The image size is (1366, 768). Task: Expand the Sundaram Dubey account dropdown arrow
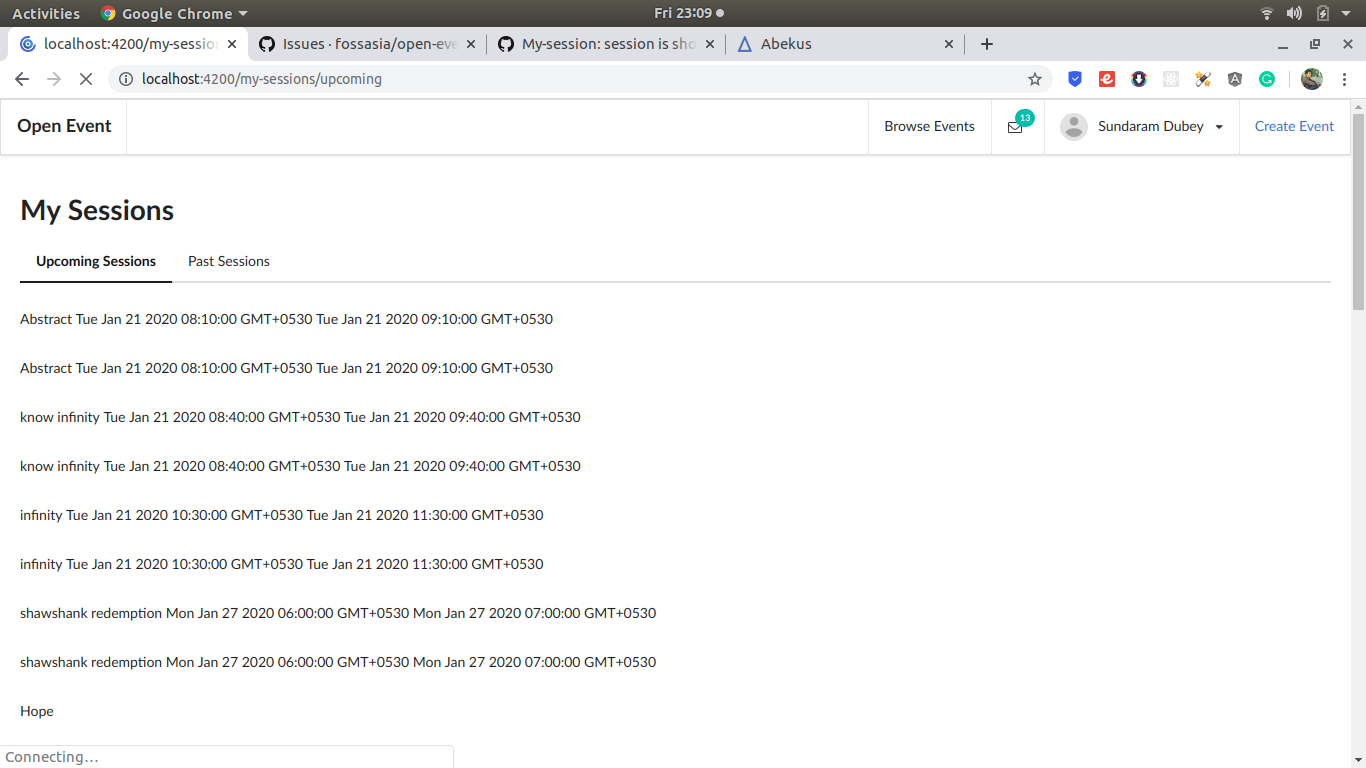coord(1219,127)
